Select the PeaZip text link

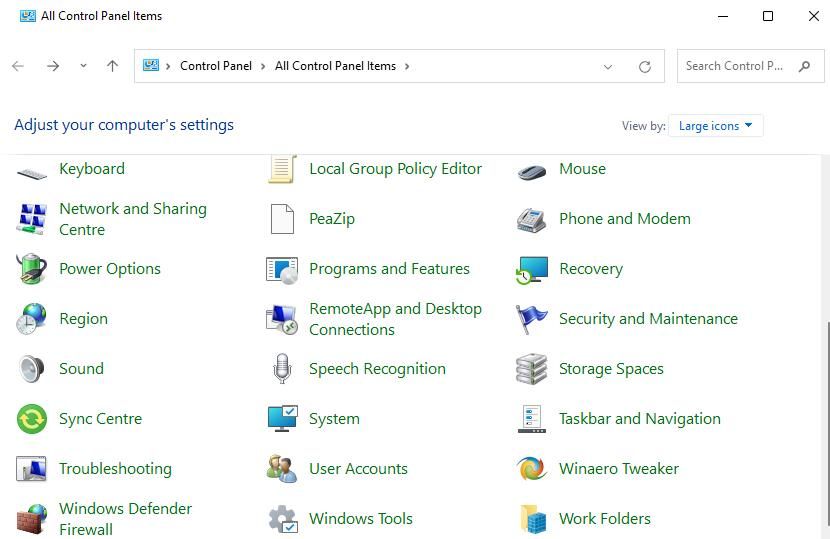coord(332,219)
